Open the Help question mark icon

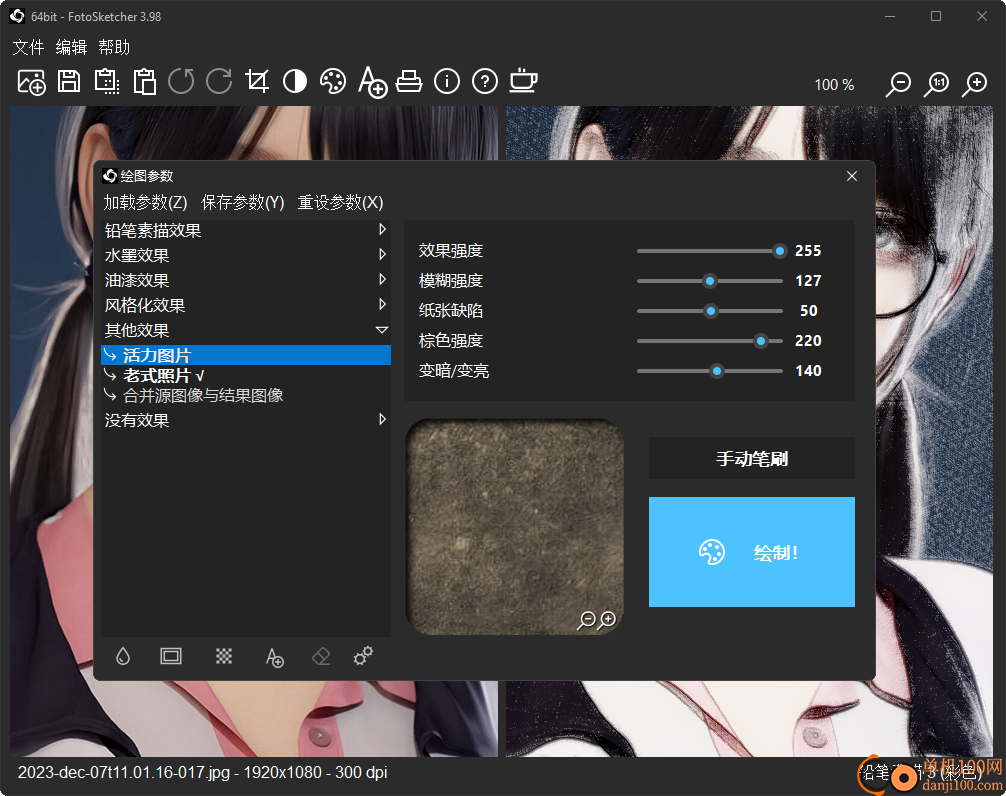click(485, 82)
